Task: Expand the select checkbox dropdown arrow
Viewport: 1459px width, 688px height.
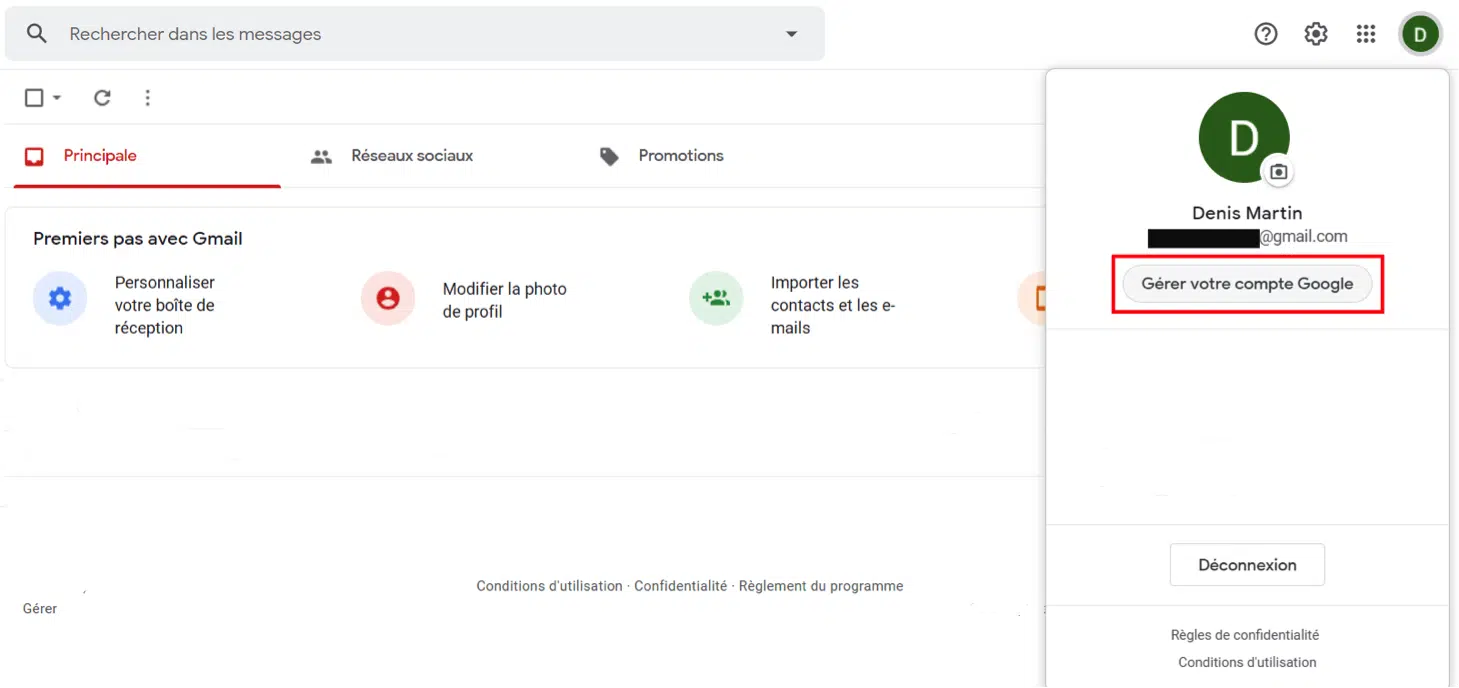Action: pos(57,97)
